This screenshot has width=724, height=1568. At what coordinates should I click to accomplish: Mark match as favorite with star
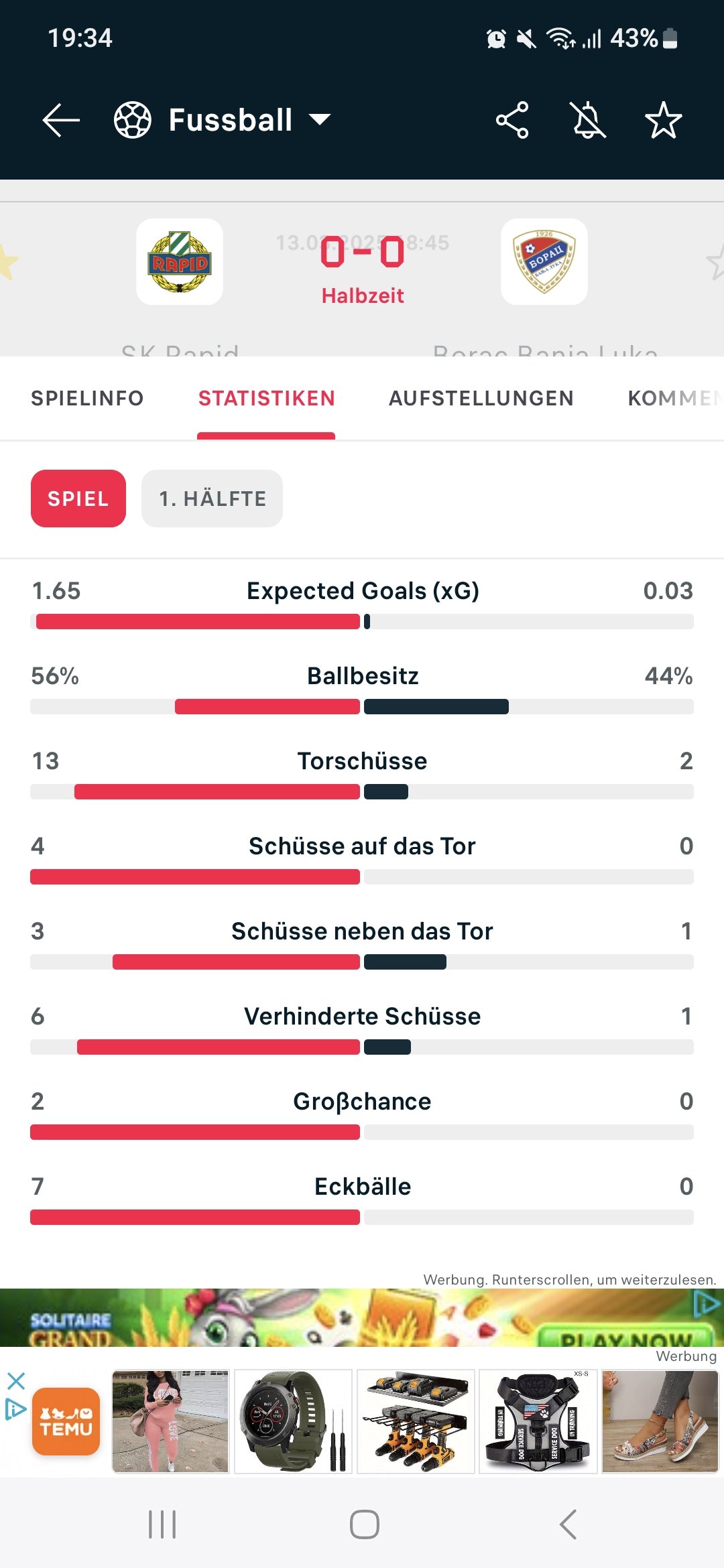[x=663, y=121]
